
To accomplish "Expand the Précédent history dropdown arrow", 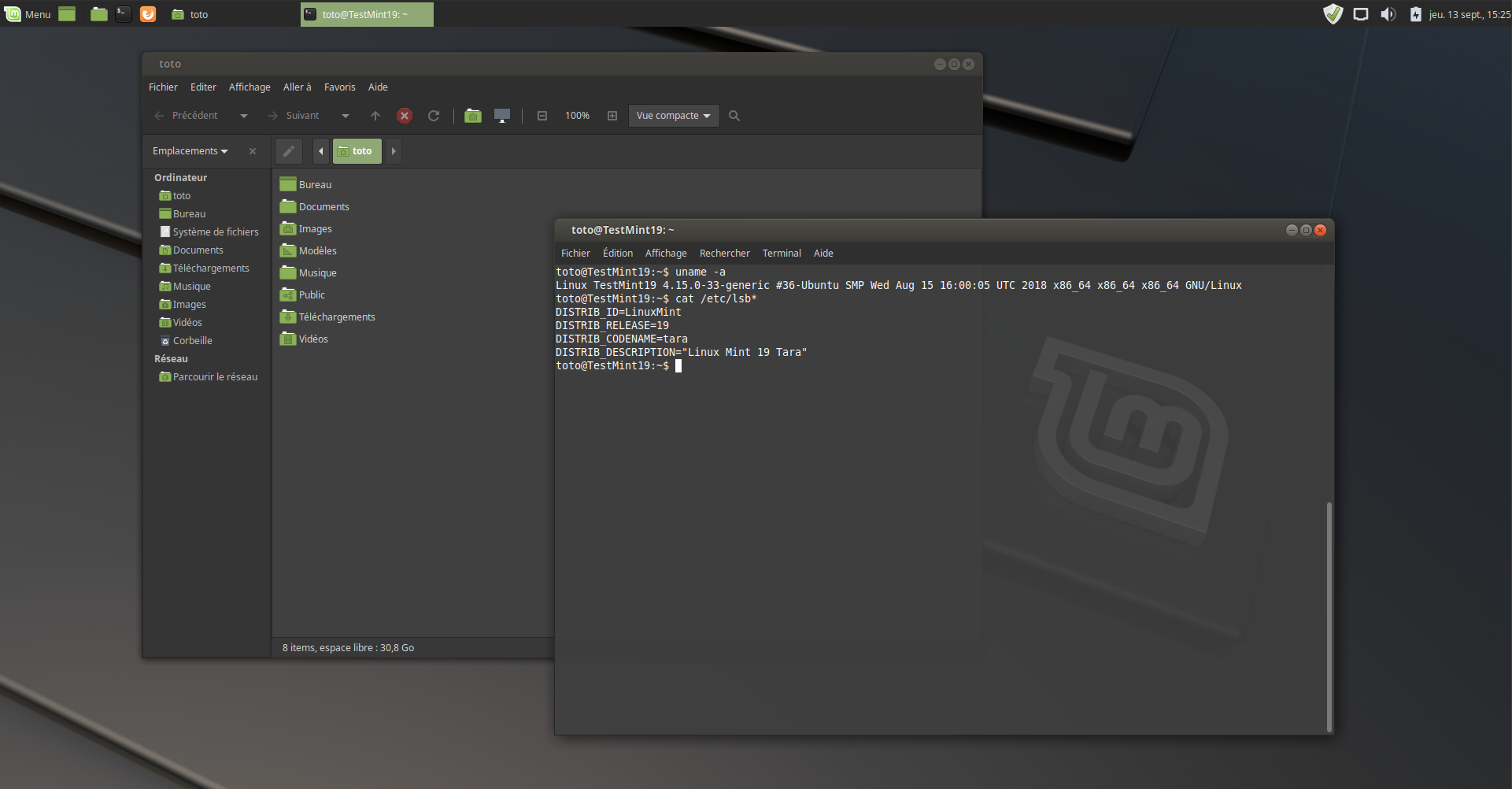I will 244,116.
